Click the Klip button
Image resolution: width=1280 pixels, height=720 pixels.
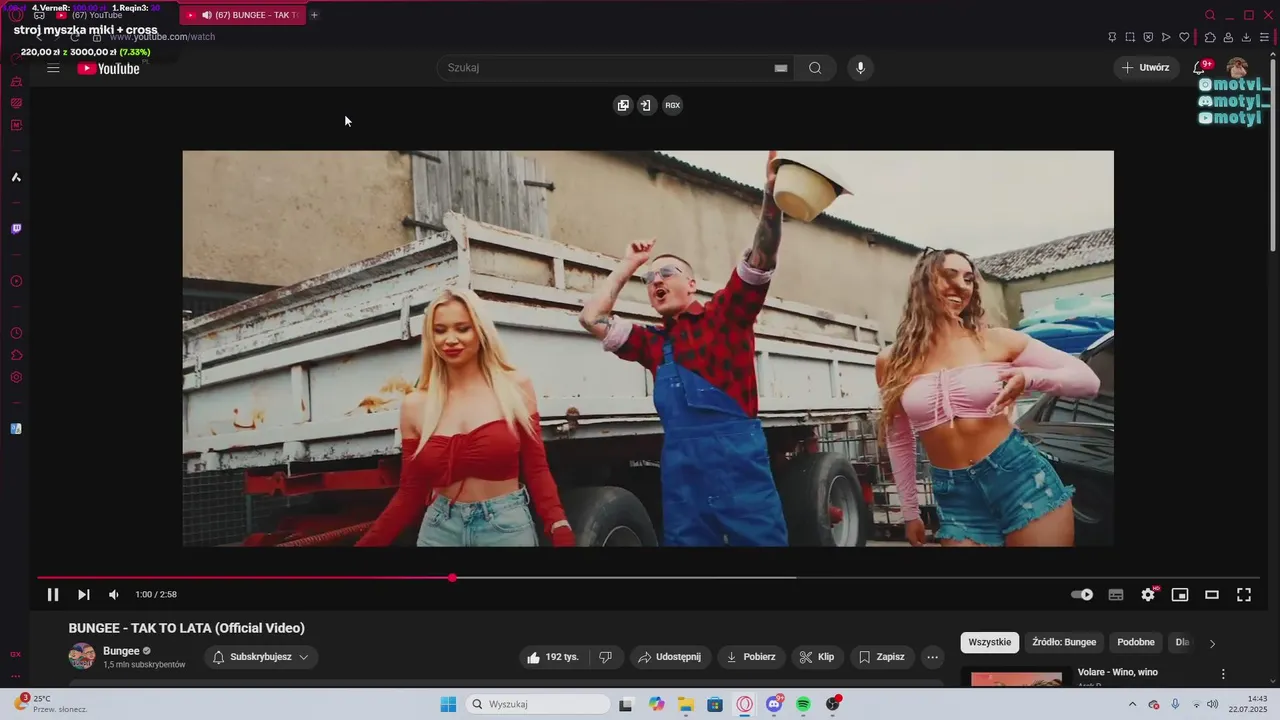pyautogui.click(x=816, y=657)
